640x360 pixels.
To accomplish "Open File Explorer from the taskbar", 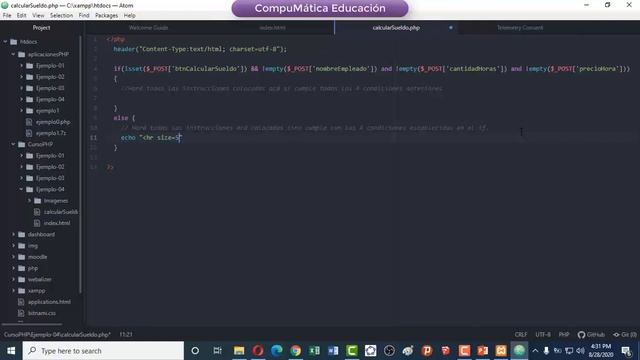I will (239, 351).
